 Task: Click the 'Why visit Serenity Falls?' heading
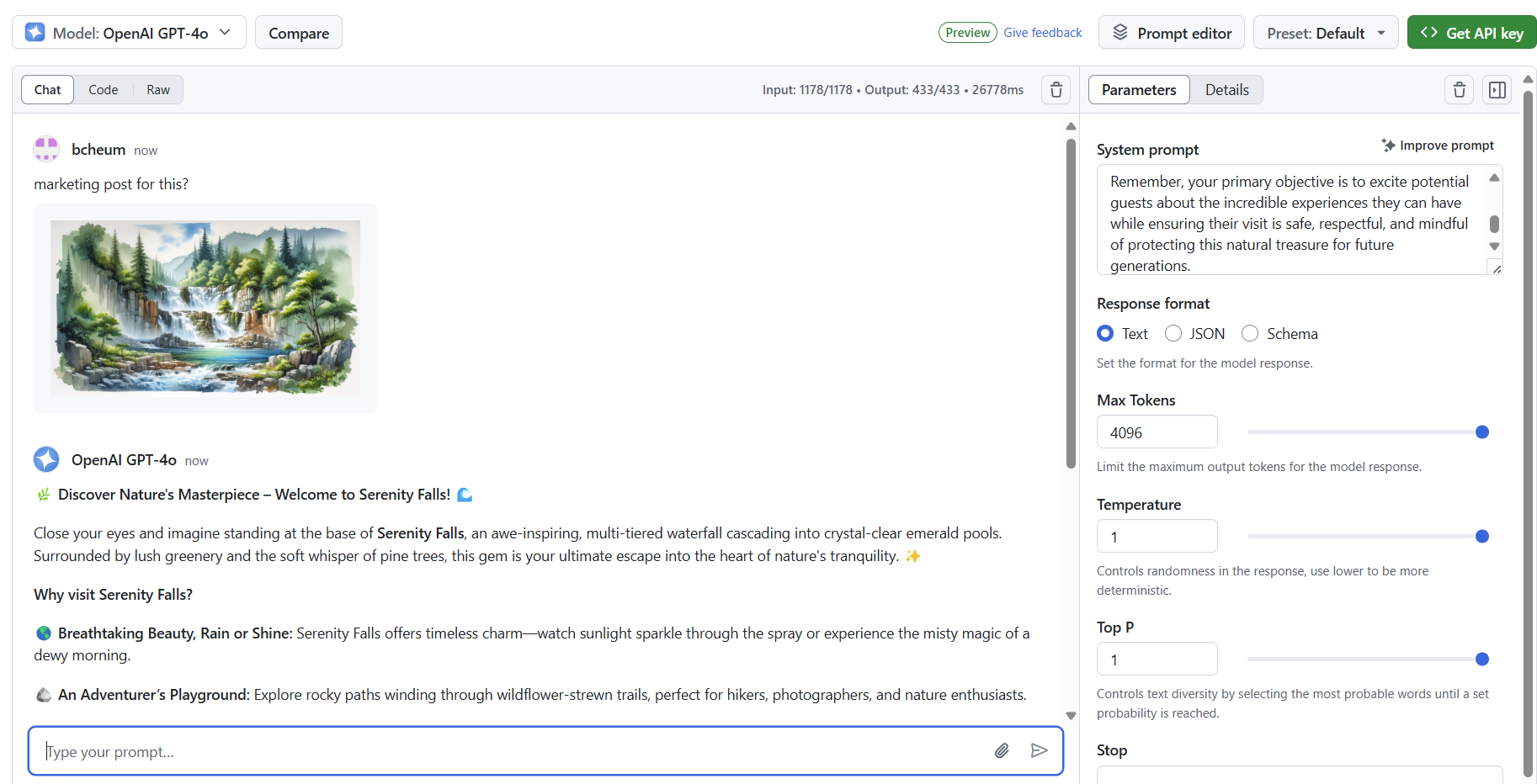(x=113, y=595)
